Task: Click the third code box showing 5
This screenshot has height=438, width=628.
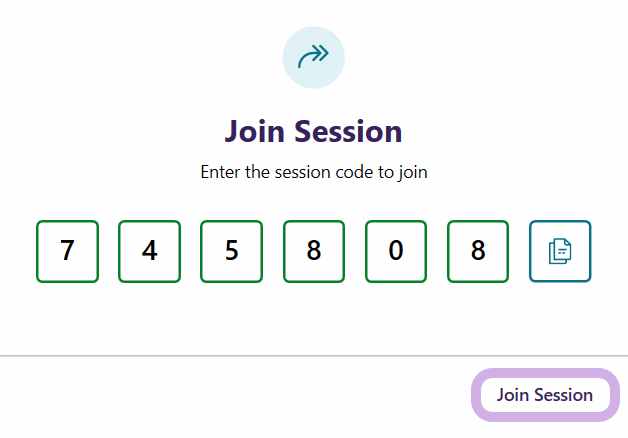Action: click(232, 251)
